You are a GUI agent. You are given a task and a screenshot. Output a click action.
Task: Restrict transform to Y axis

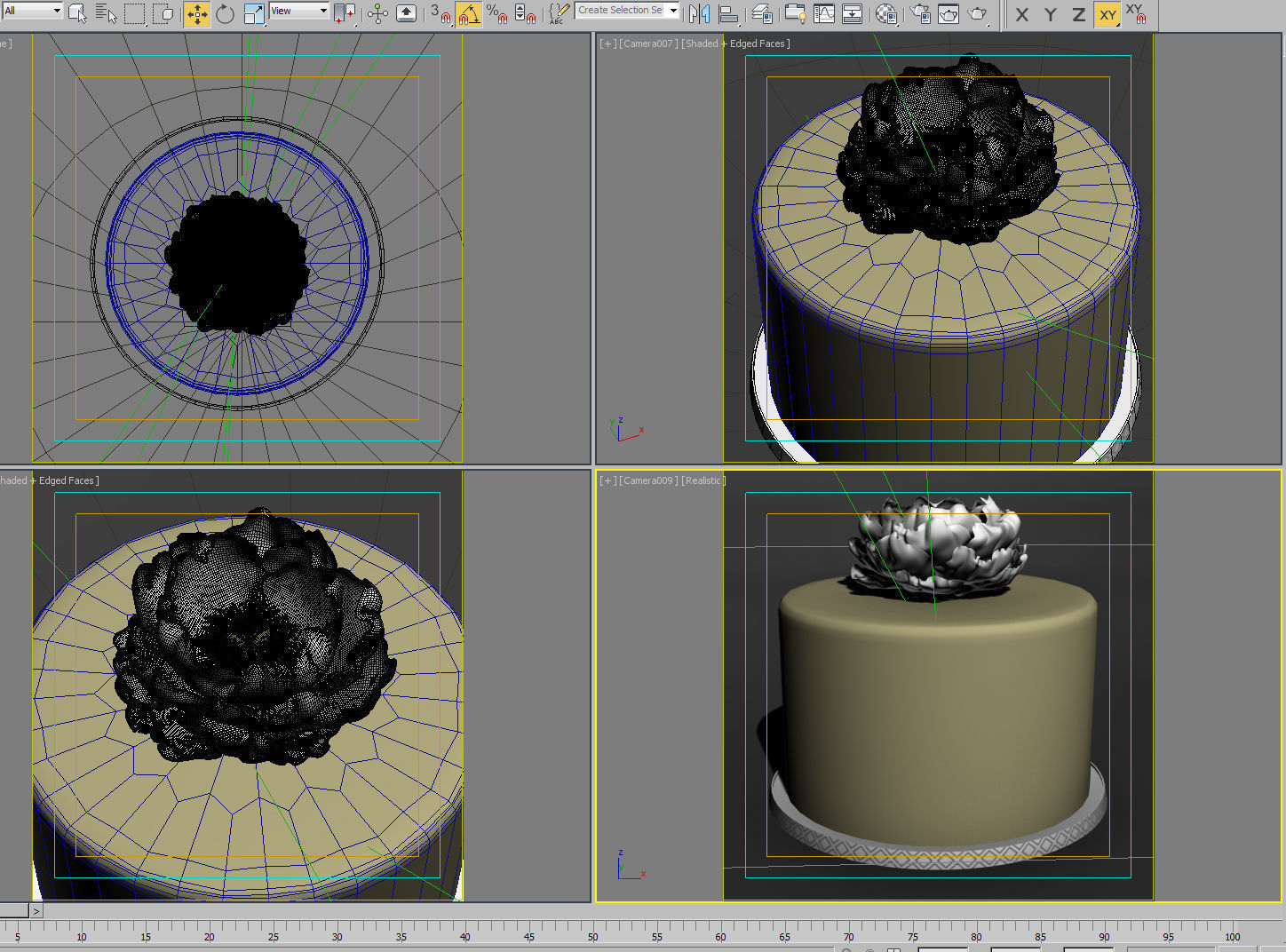click(x=1051, y=14)
